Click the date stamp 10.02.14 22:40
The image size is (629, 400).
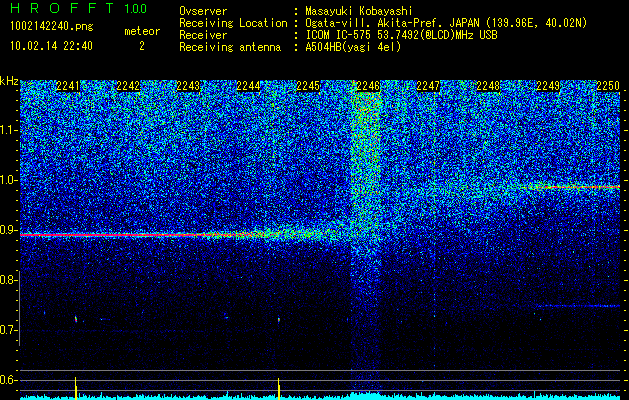(51, 46)
